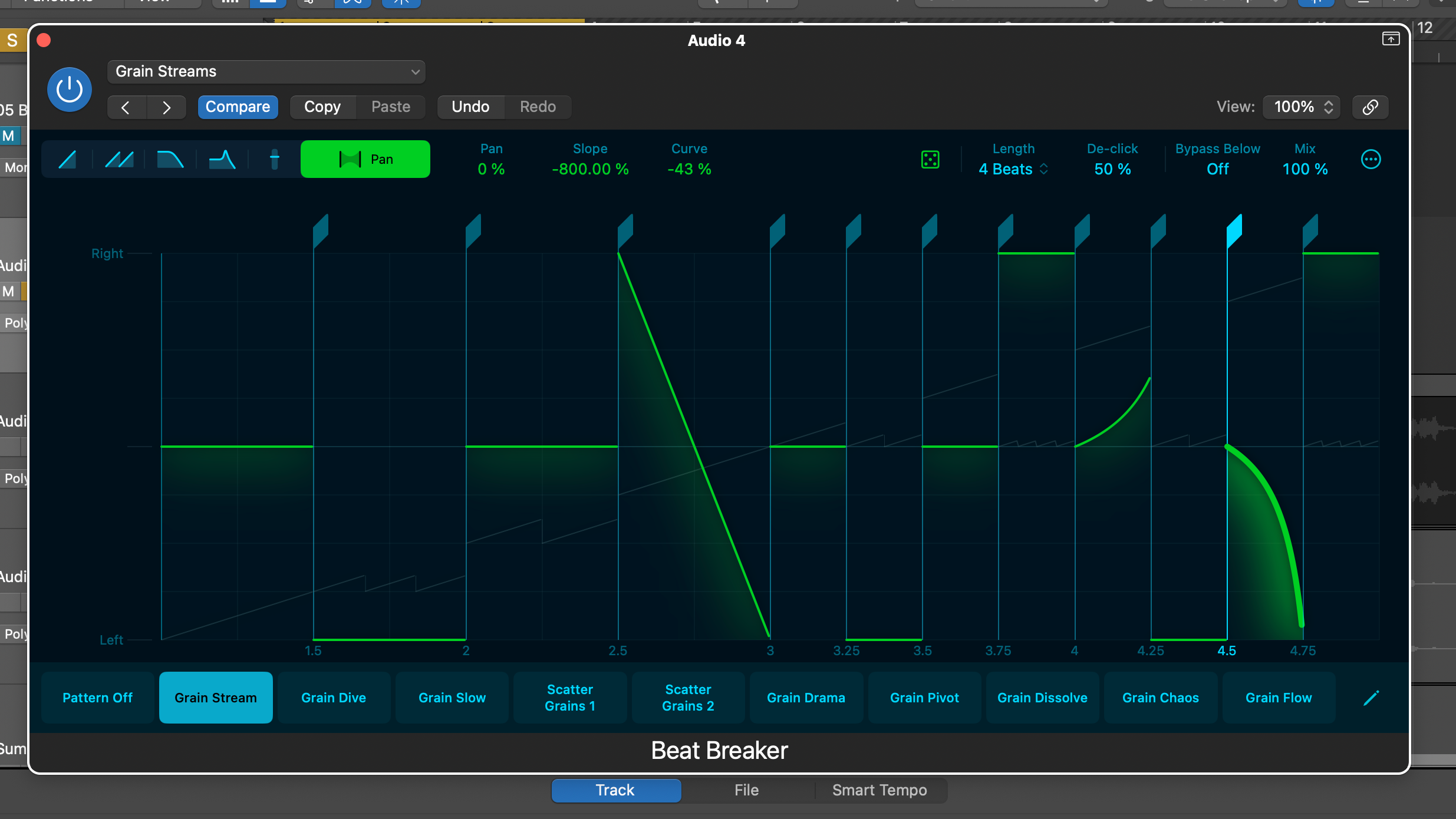Click the randomize dice icon

click(930, 160)
